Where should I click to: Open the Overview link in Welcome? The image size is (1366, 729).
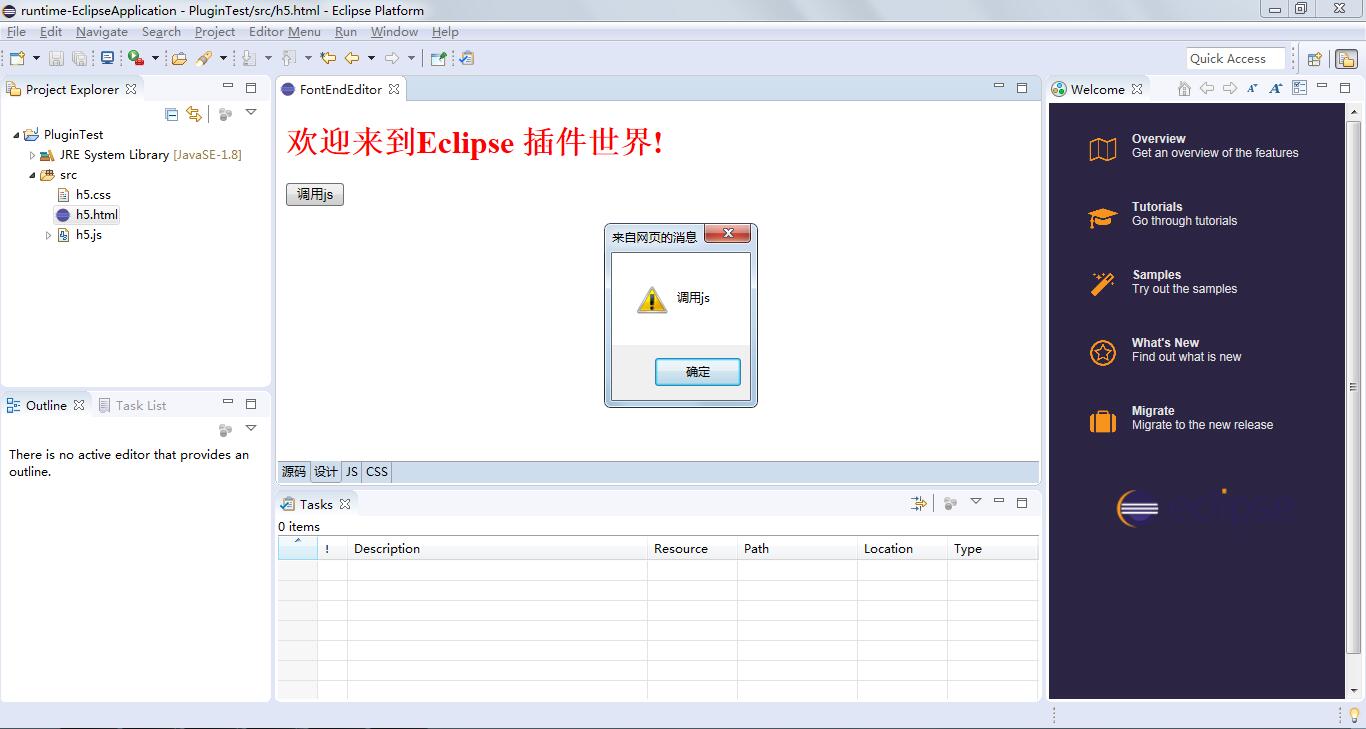1194,146
